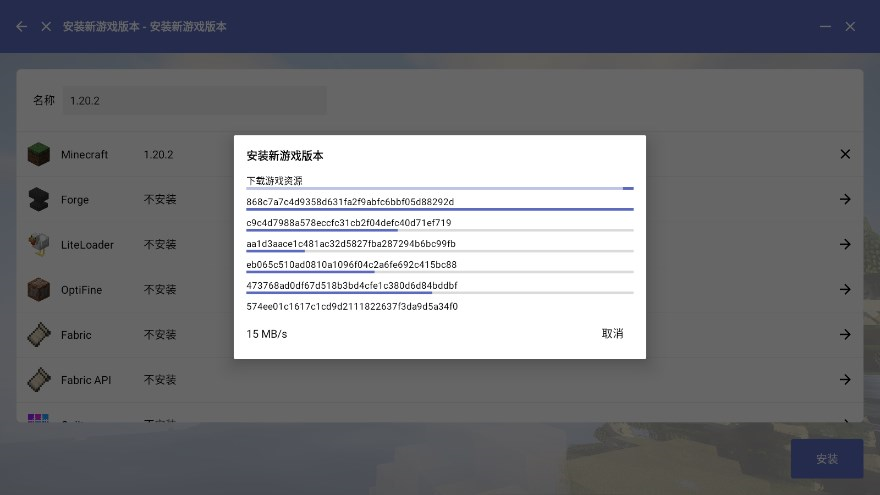This screenshot has height=495, width=880.
Task: Click the 名称 name input field
Action: click(x=195, y=100)
